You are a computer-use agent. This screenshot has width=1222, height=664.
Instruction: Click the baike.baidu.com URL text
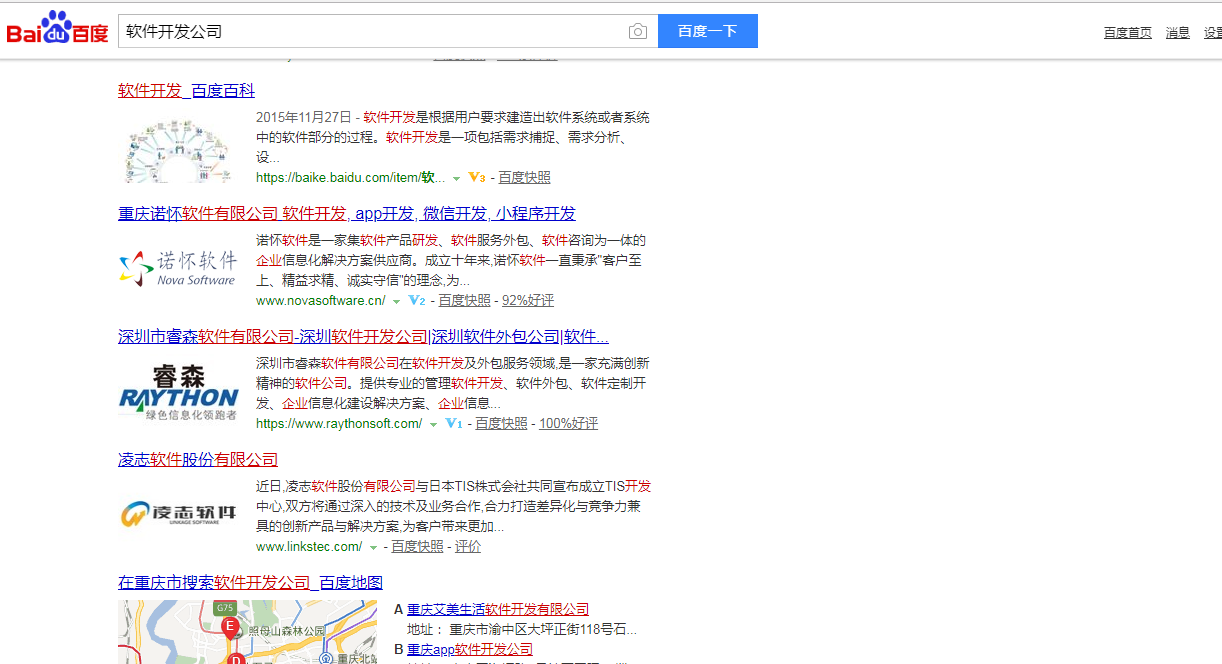(351, 177)
